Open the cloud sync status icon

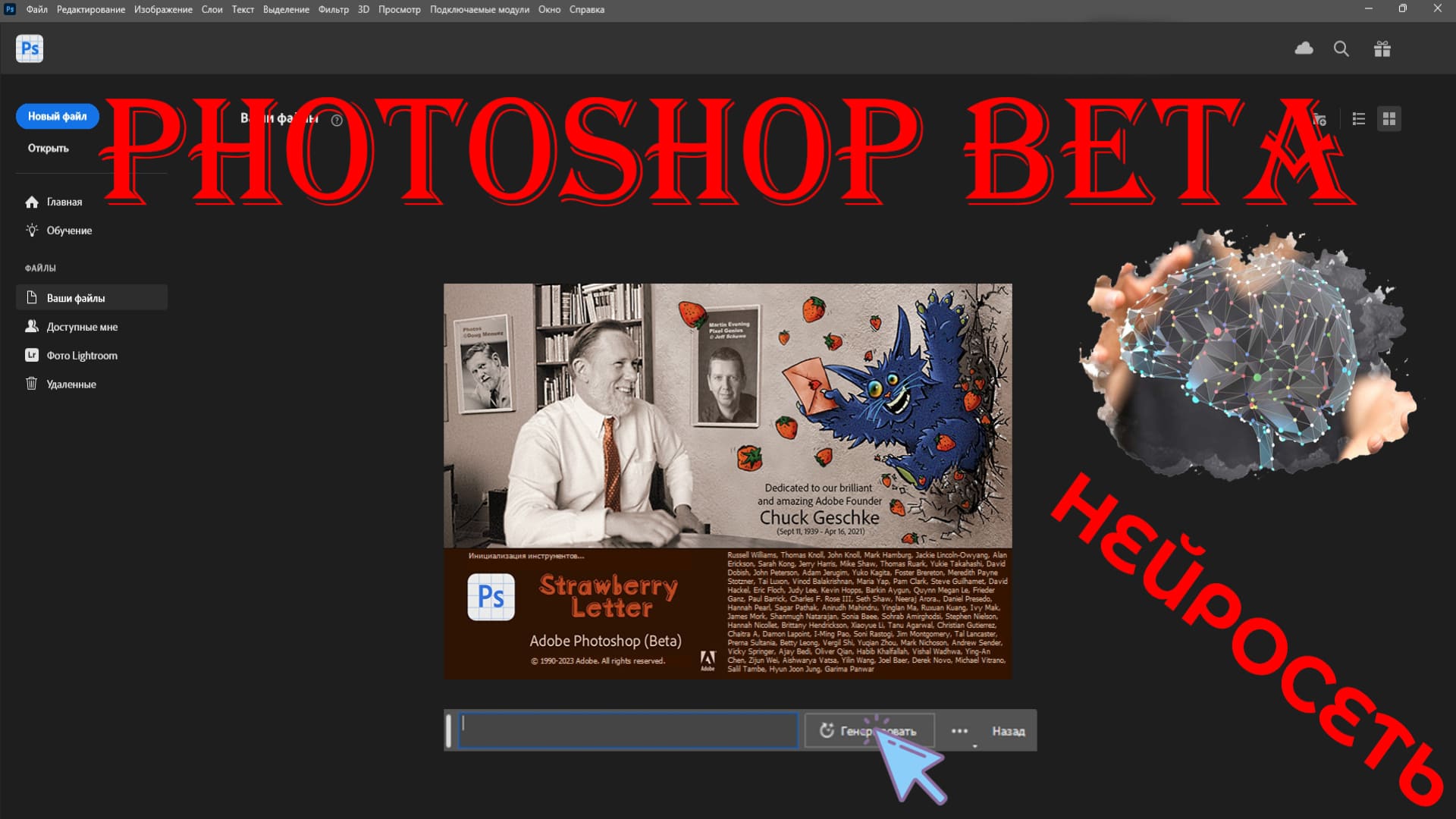pyautogui.click(x=1304, y=49)
